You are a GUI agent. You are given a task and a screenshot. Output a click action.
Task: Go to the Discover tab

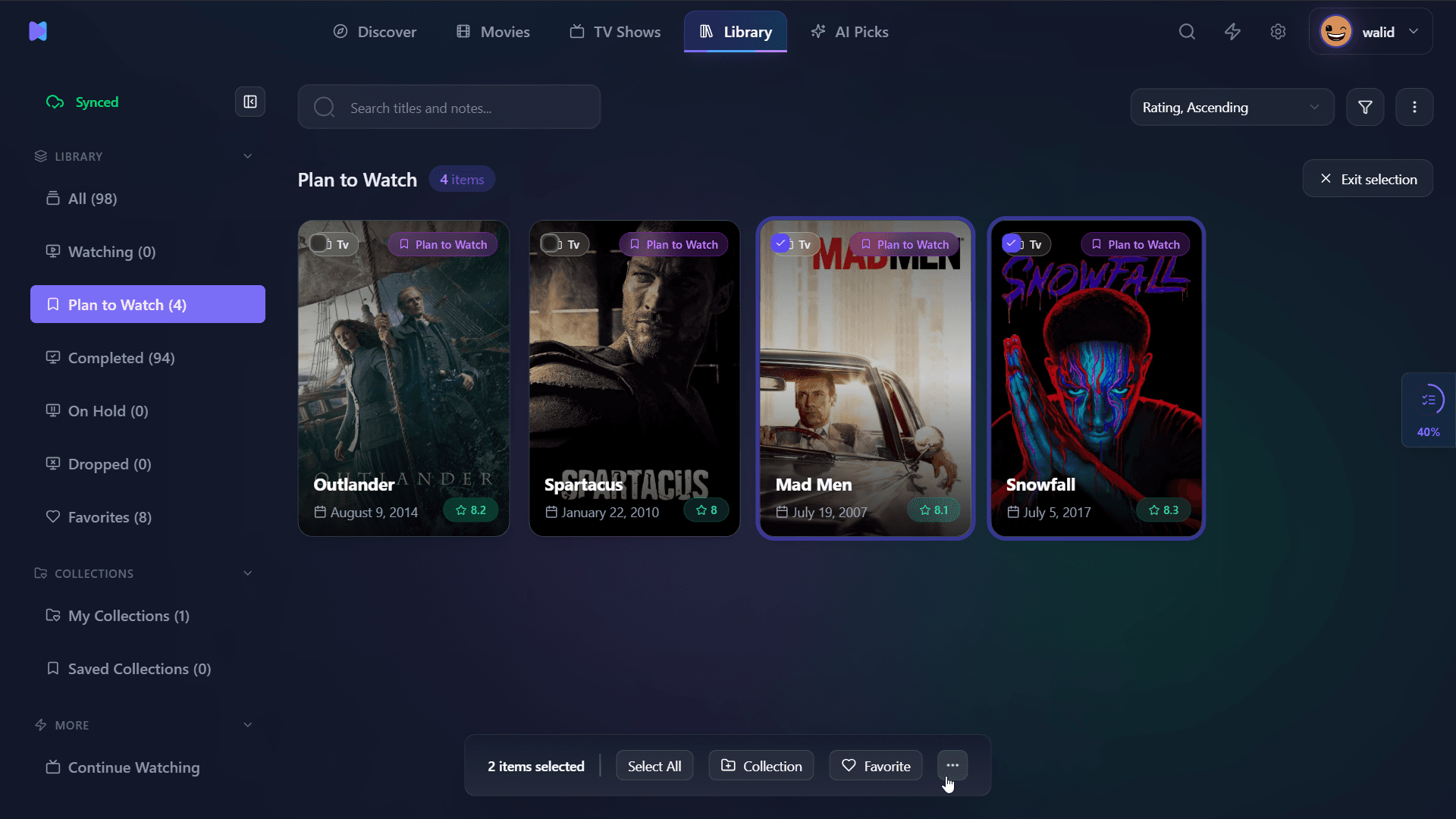click(375, 32)
